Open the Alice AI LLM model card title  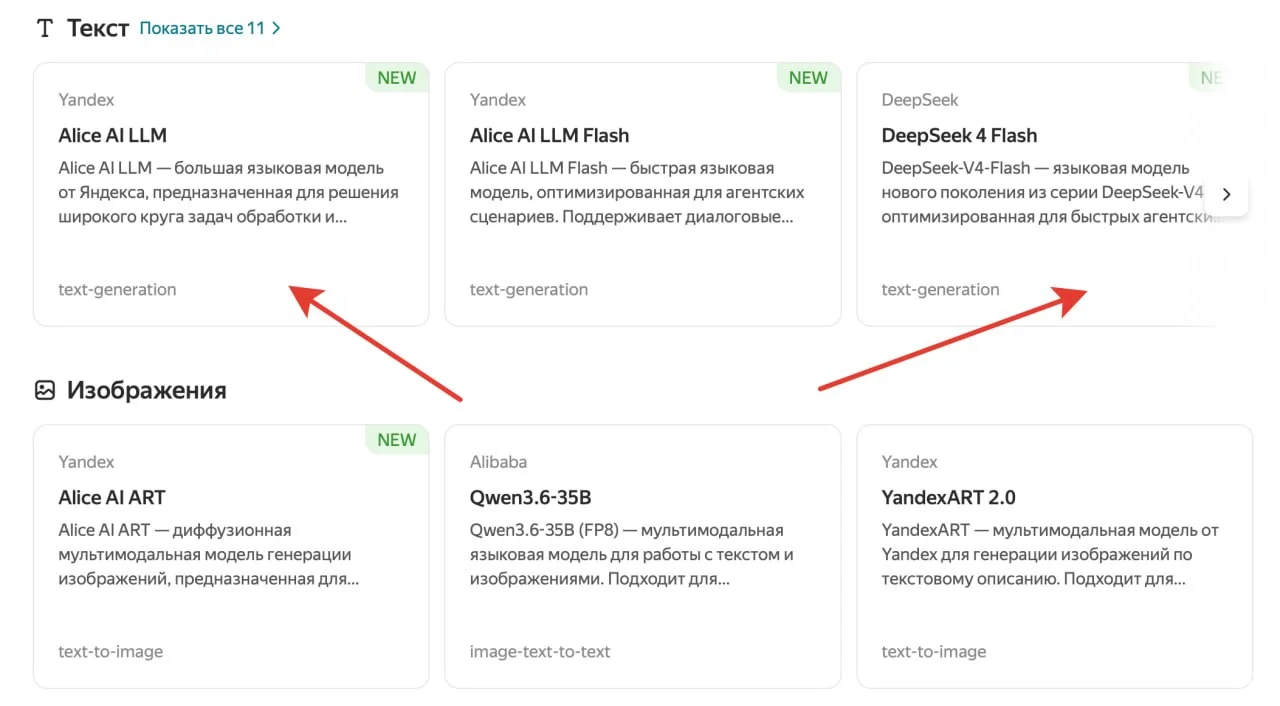[x=113, y=135]
